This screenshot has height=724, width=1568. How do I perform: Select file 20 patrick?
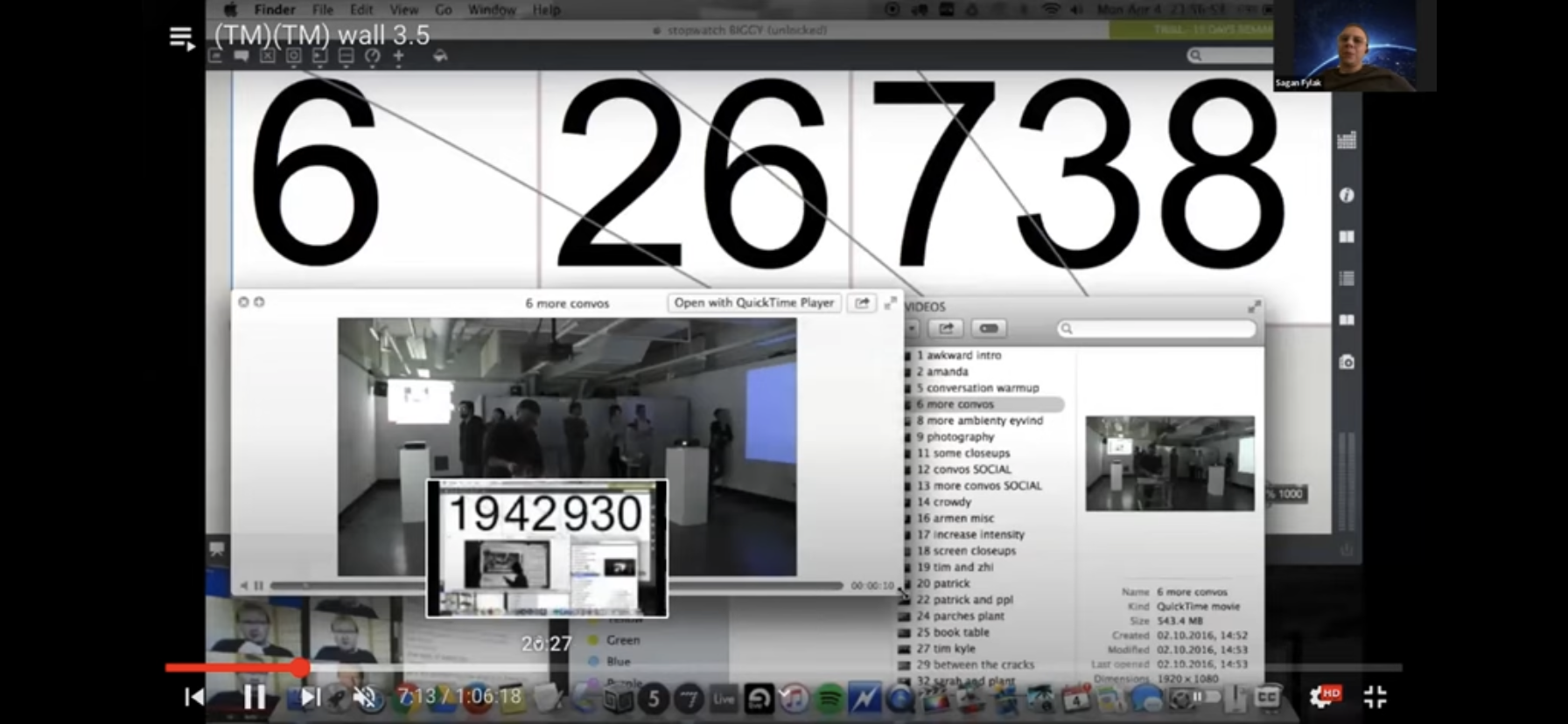tap(942, 583)
